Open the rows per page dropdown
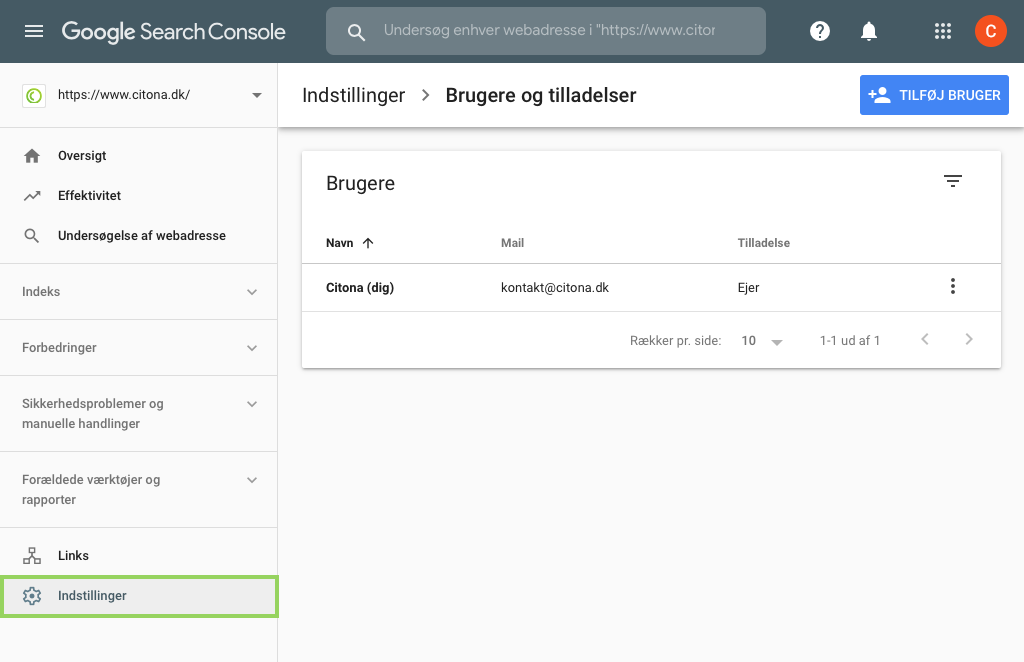 pyautogui.click(x=761, y=341)
